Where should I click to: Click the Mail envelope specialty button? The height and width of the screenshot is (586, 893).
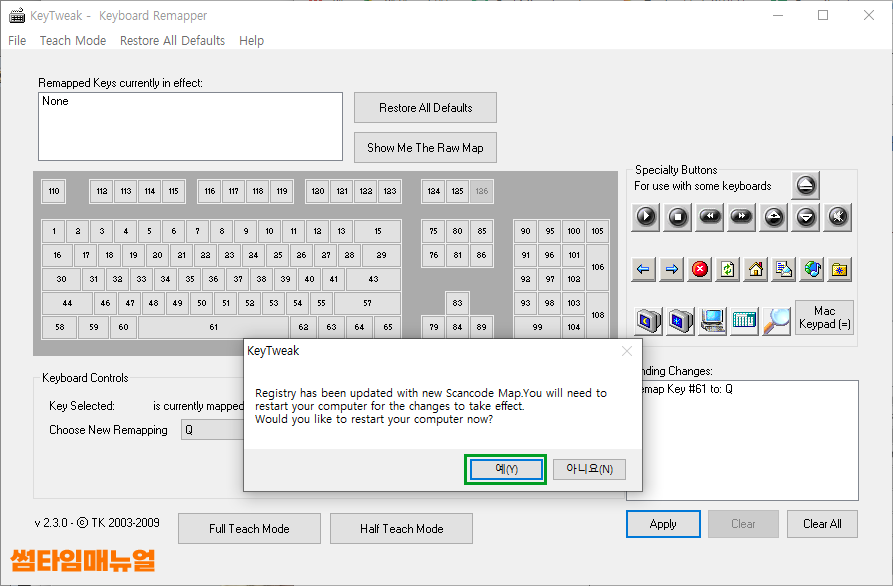coord(784,269)
